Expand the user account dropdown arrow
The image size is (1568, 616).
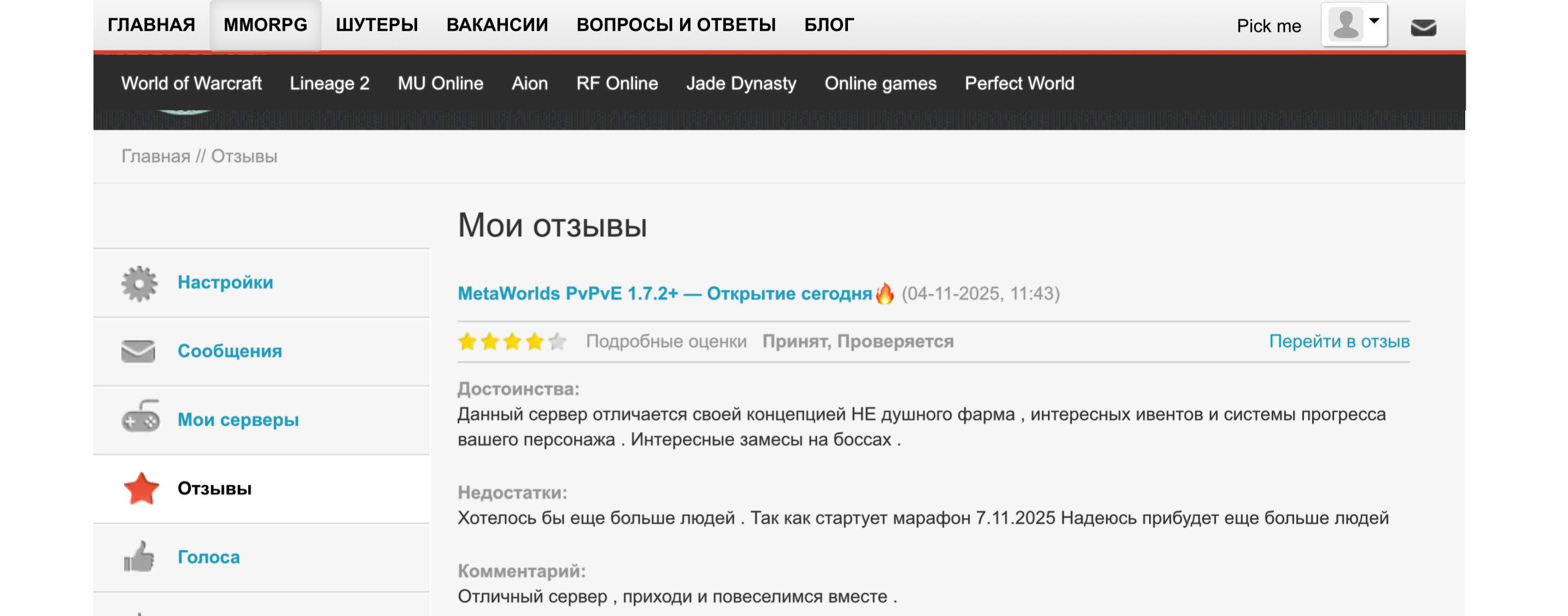coord(1374,21)
